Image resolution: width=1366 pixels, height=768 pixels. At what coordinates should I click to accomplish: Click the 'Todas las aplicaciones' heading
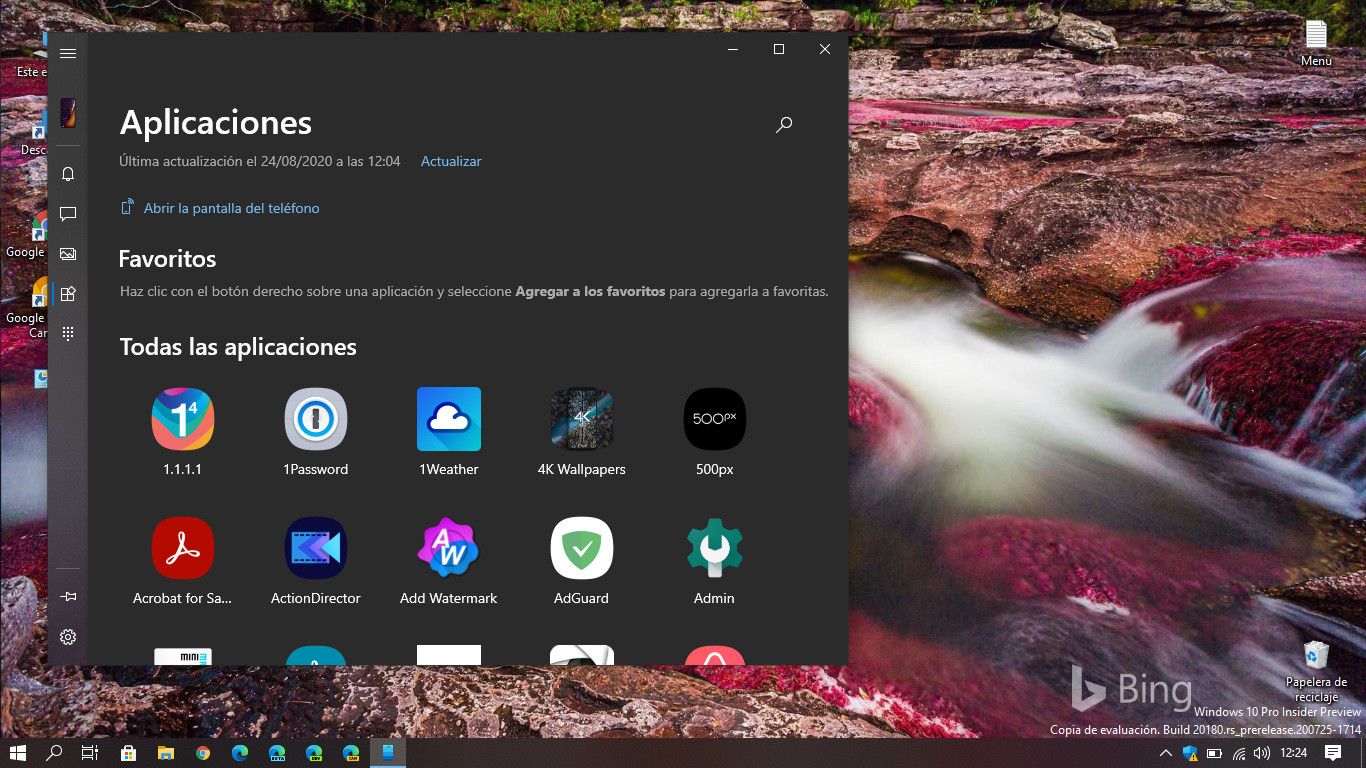pos(238,347)
